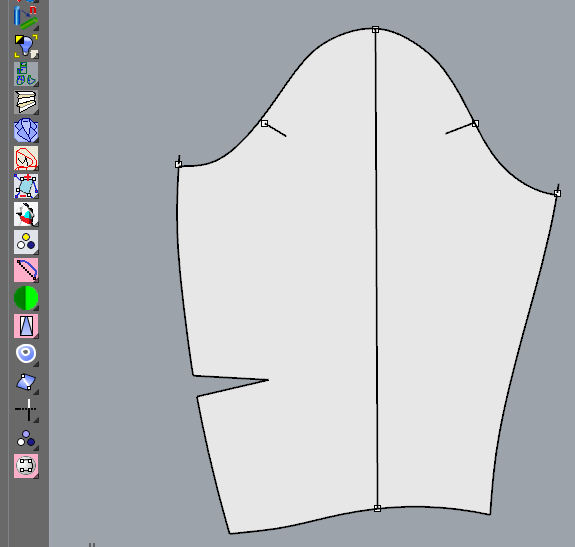Select the folded fabric layers icon
The height and width of the screenshot is (547, 575).
tap(26, 102)
